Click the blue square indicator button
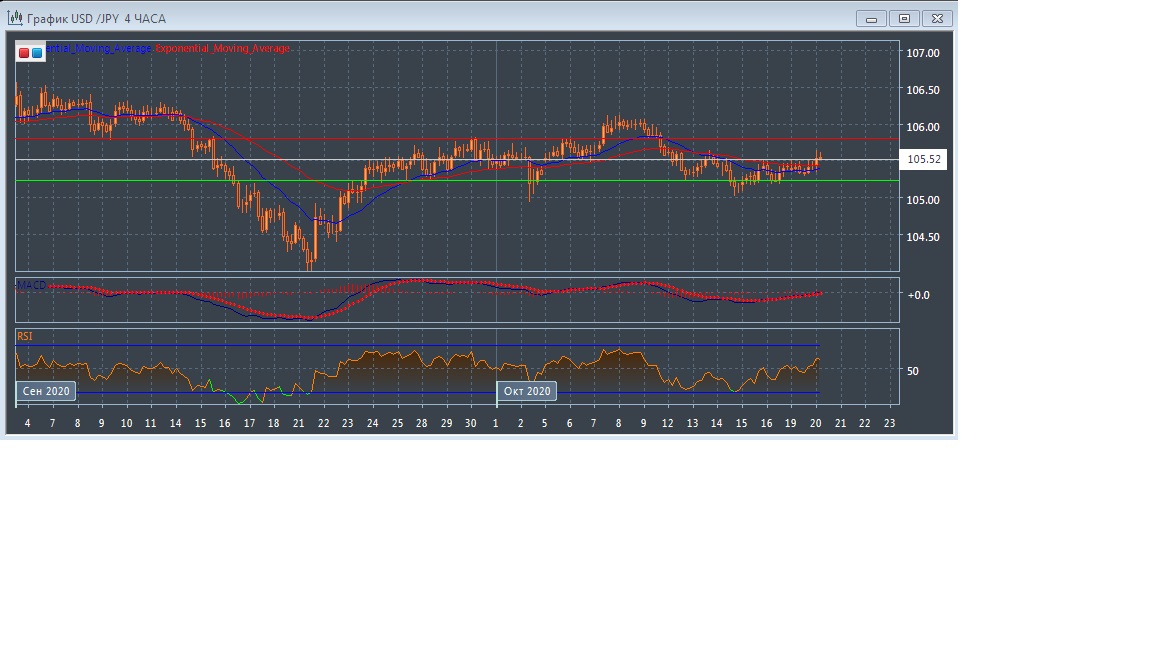 [37, 52]
